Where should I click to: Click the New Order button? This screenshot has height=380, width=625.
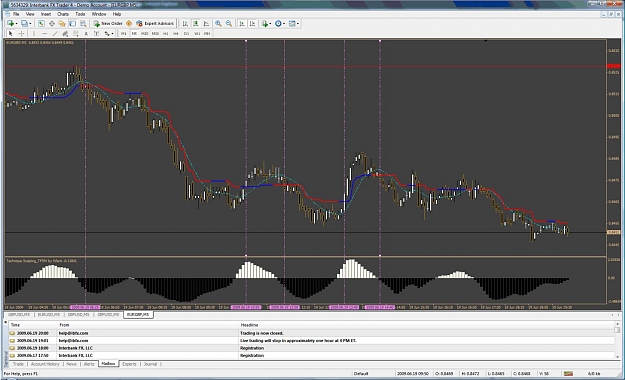pyautogui.click(x=108, y=24)
